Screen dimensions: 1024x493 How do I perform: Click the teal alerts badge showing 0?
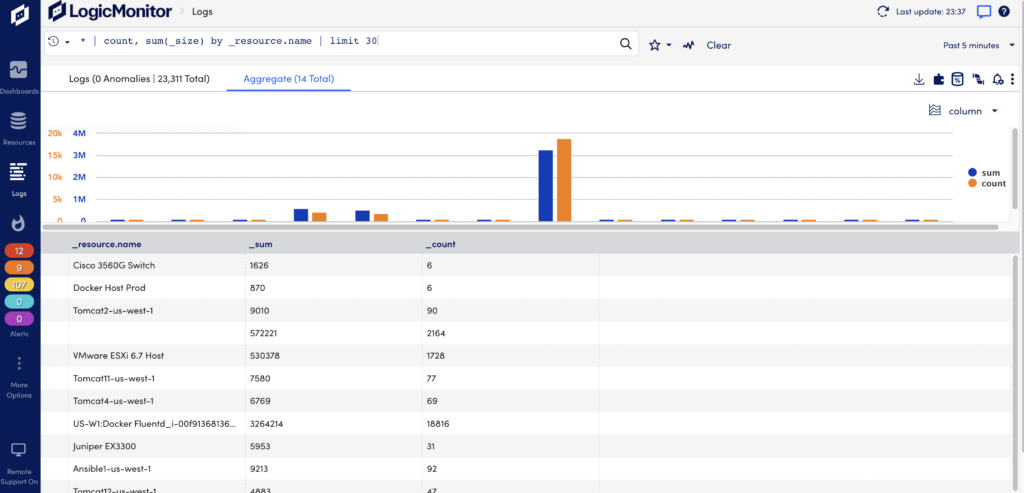19,302
